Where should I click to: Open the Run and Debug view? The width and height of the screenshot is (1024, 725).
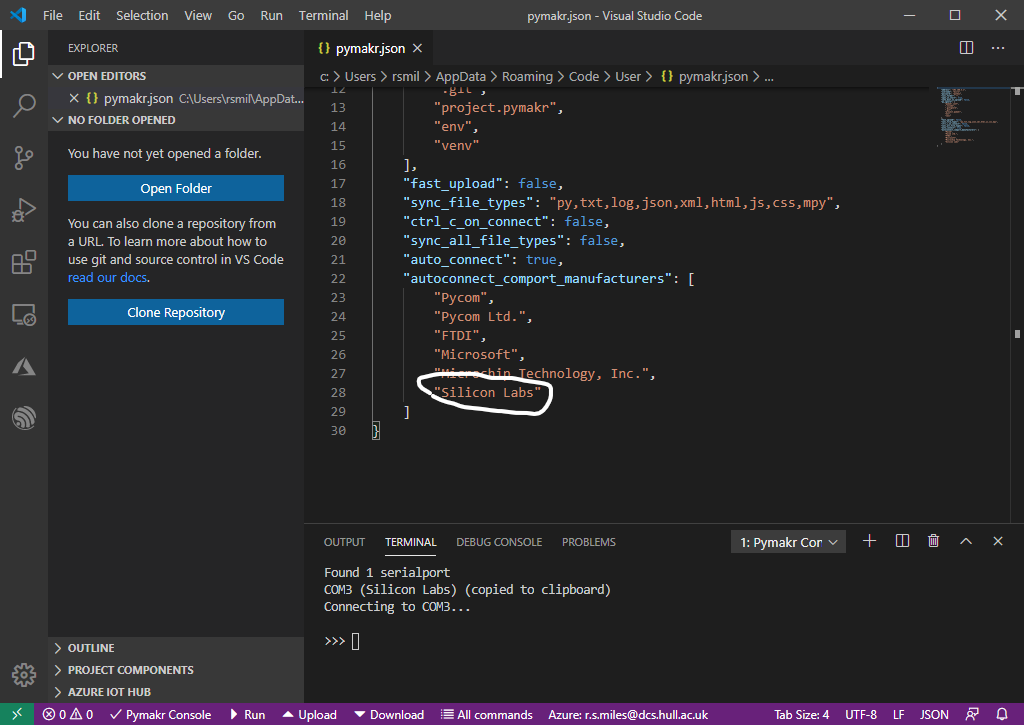[24, 210]
